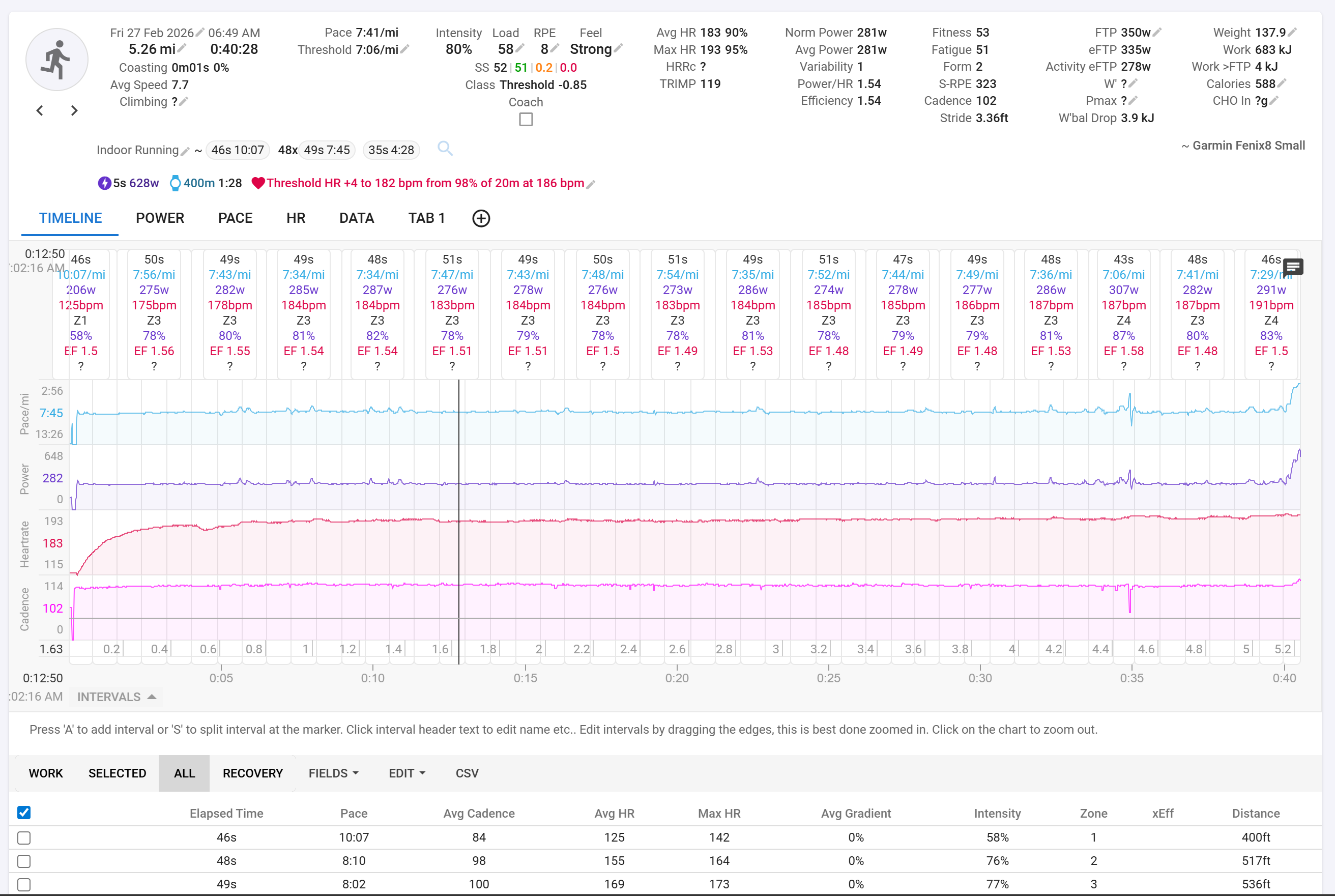Viewport: 1335px width, 896px height.
Task: Check the 46s interval row checkbox
Action: pyautogui.click(x=24, y=837)
